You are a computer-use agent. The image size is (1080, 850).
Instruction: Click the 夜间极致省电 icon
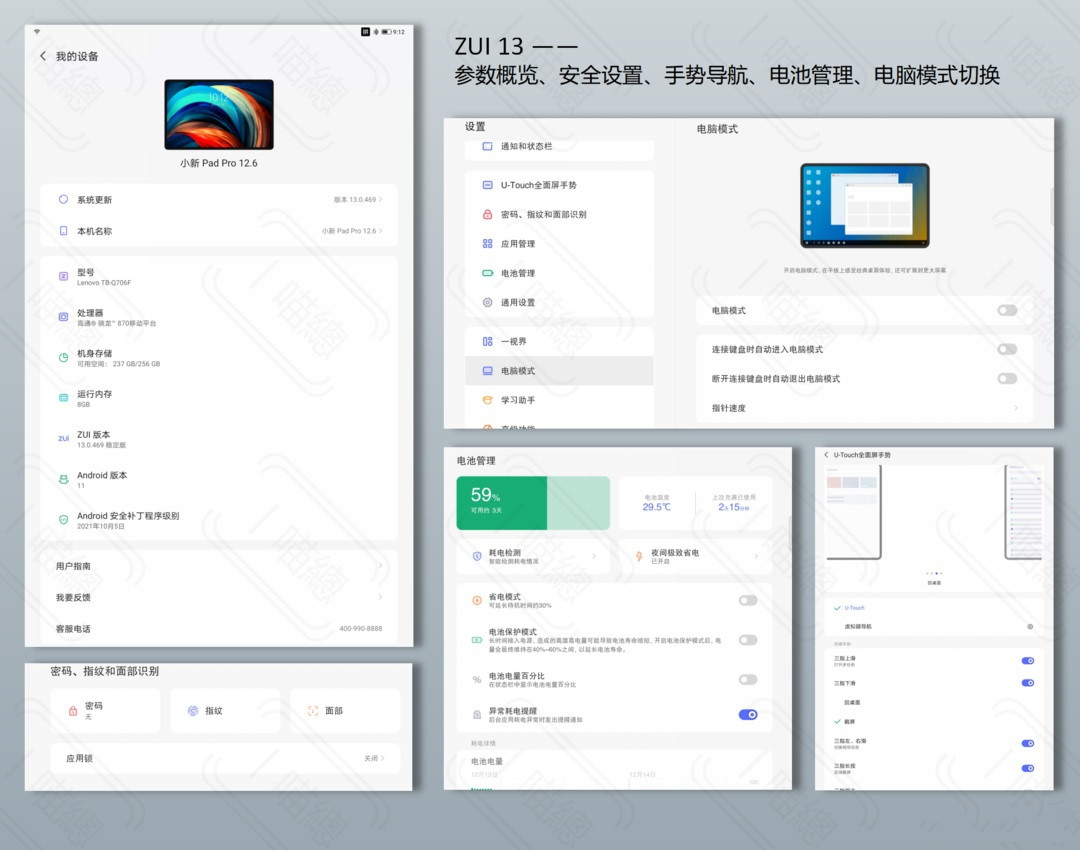(639, 556)
